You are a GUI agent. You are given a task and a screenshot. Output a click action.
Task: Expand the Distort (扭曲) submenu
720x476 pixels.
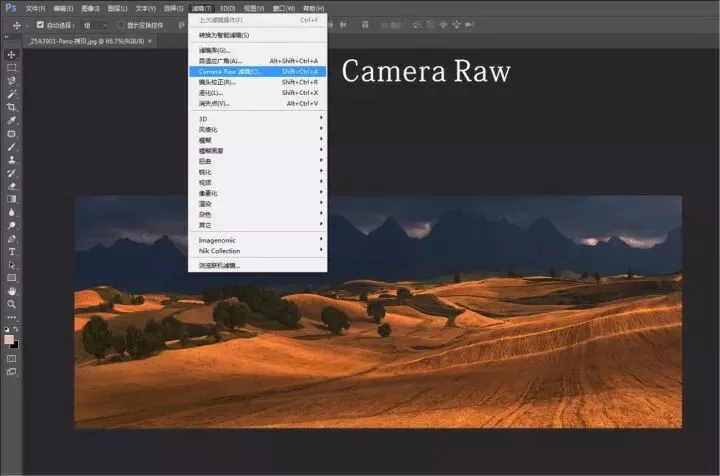(x=258, y=161)
